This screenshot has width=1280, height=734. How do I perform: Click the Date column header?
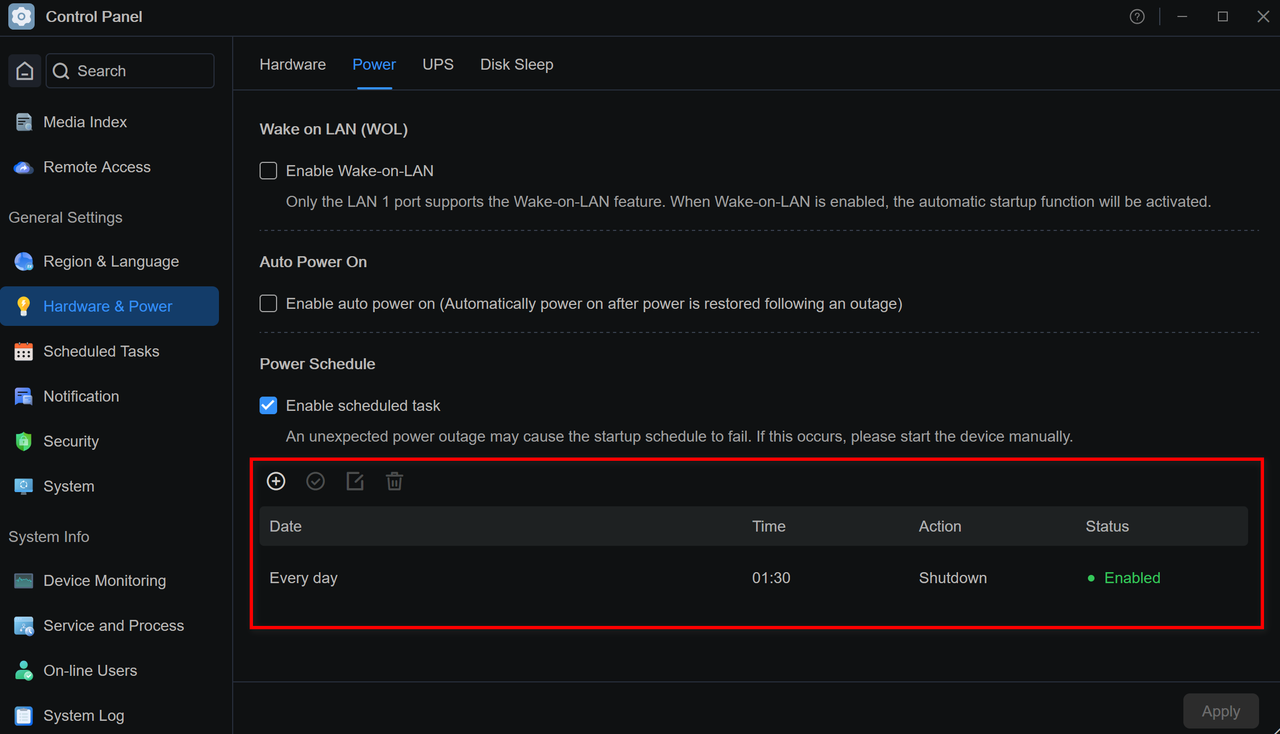pos(285,527)
